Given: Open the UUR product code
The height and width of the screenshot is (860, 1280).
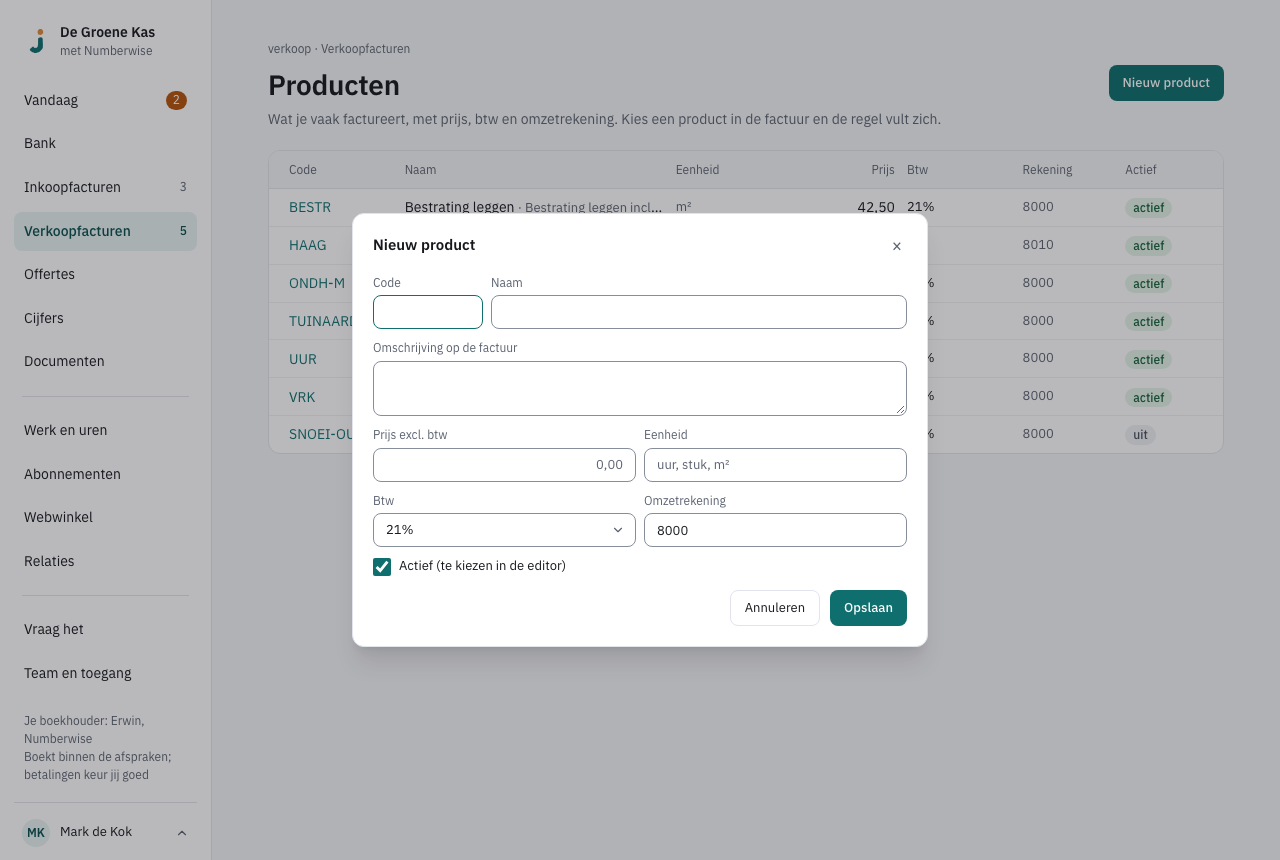Looking at the screenshot, I should tap(303, 359).
